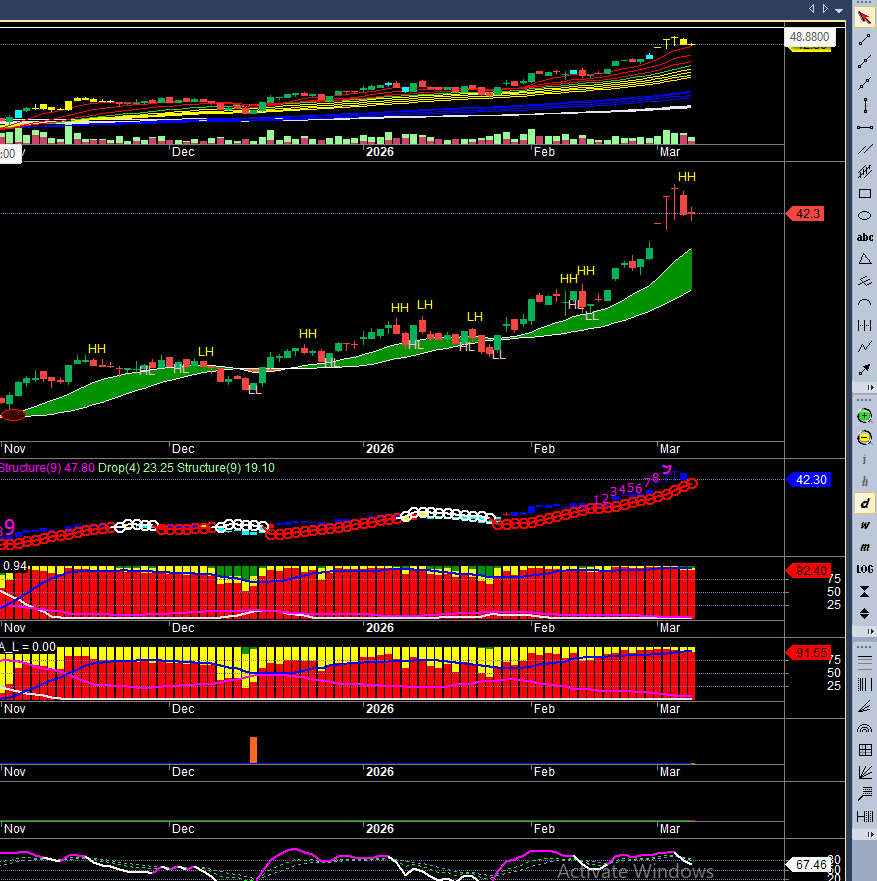The width and height of the screenshot is (877, 881).
Task: Select the Fibonacci arcs tool
Action: pyautogui.click(x=864, y=729)
